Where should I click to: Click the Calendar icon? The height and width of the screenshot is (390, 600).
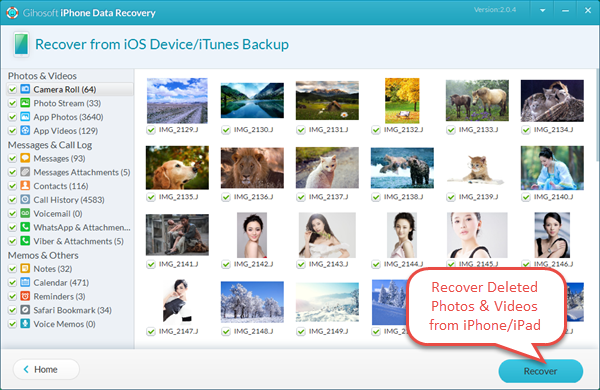point(25,282)
